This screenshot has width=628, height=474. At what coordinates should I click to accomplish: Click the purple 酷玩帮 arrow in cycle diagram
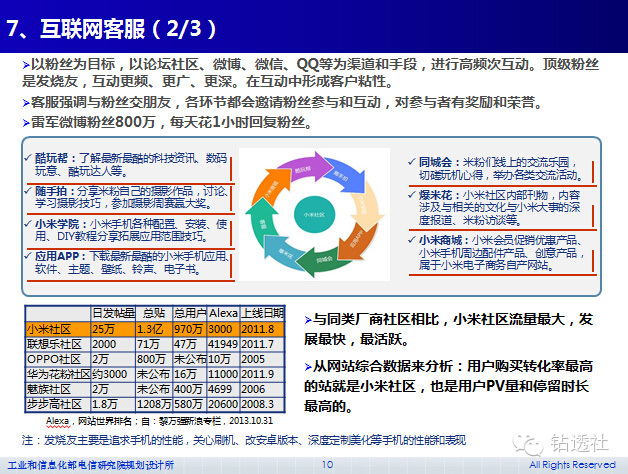pyautogui.click(x=305, y=166)
